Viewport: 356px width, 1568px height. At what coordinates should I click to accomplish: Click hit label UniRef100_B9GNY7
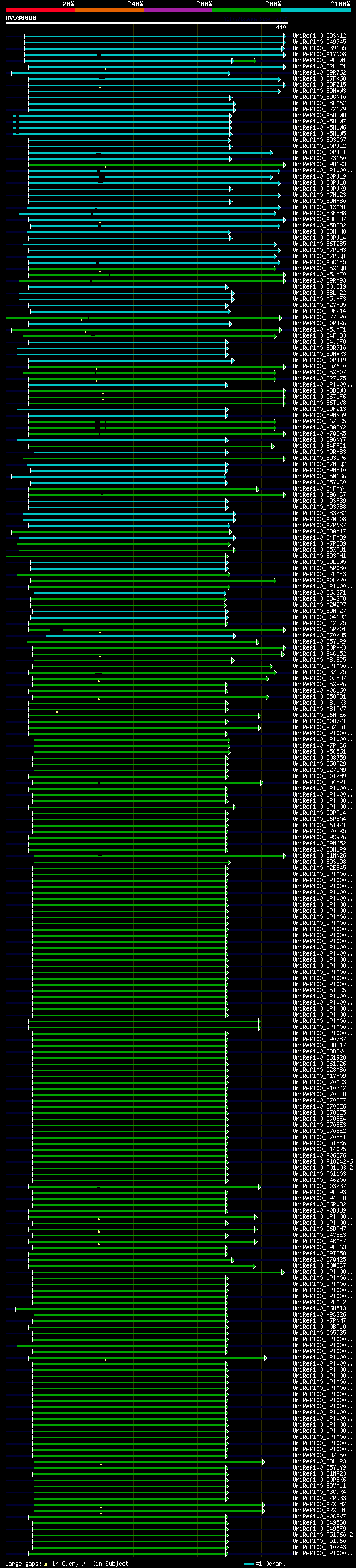pyautogui.click(x=319, y=439)
